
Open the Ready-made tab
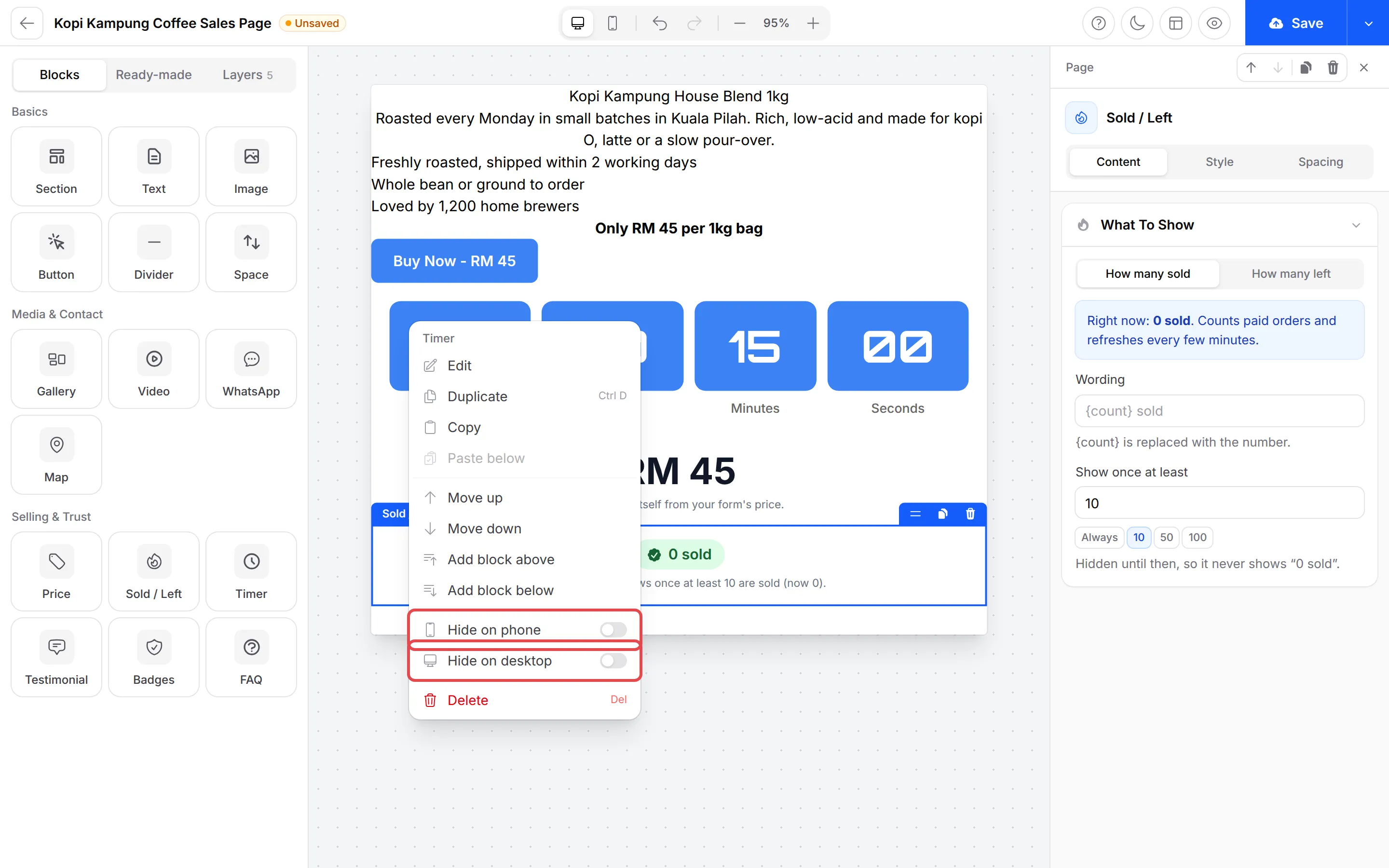coord(154,75)
